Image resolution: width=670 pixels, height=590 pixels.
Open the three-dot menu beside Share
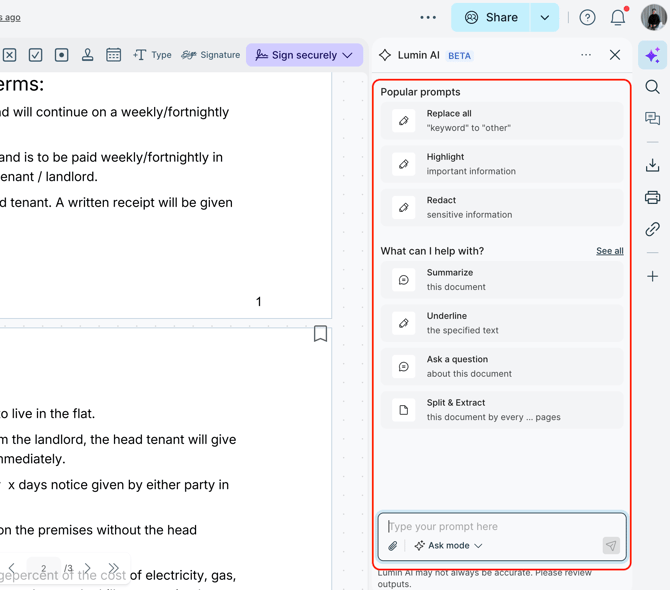click(428, 18)
